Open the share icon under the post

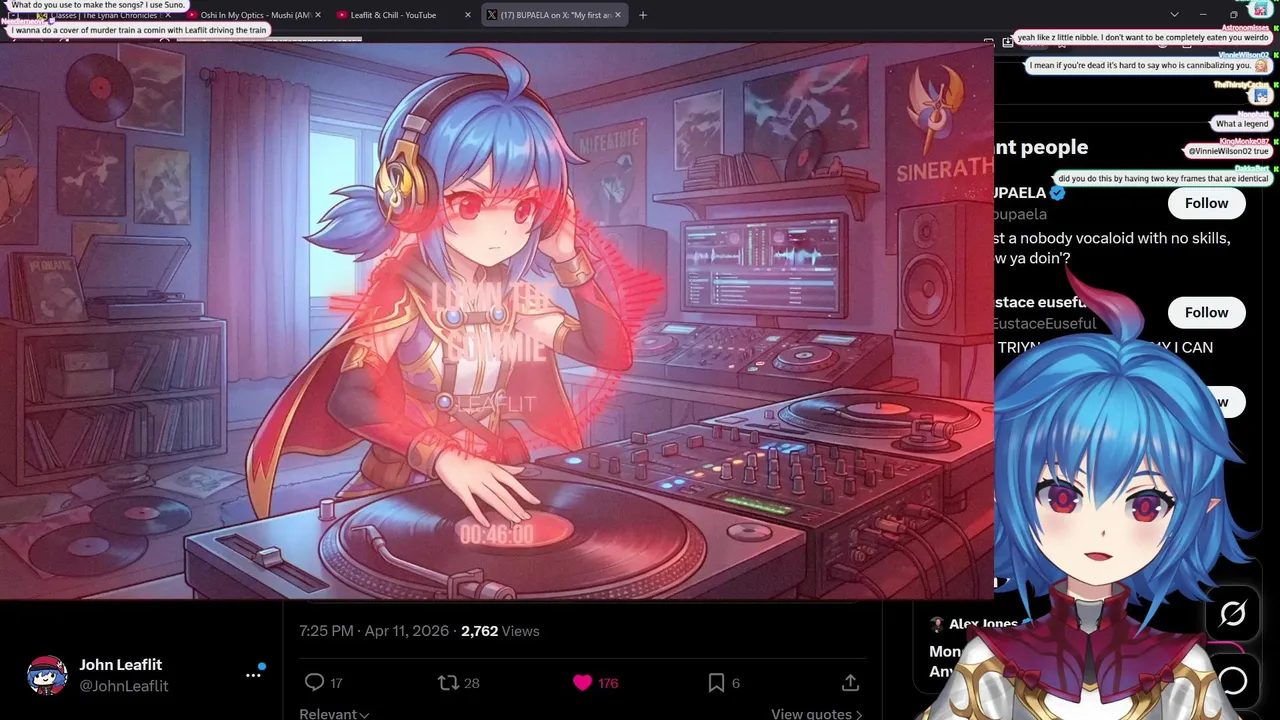850,682
